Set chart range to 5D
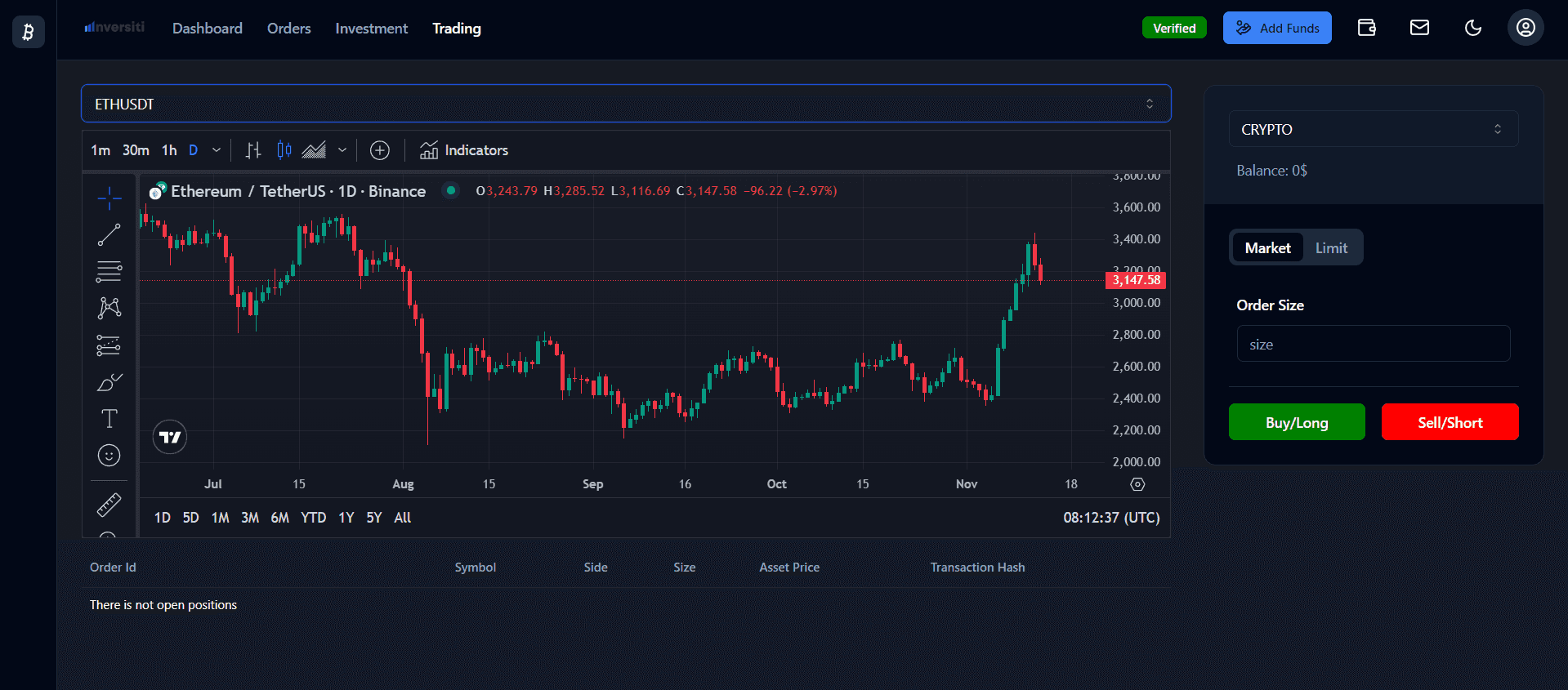Screen dimensions: 1568x690 click(191, 518)
